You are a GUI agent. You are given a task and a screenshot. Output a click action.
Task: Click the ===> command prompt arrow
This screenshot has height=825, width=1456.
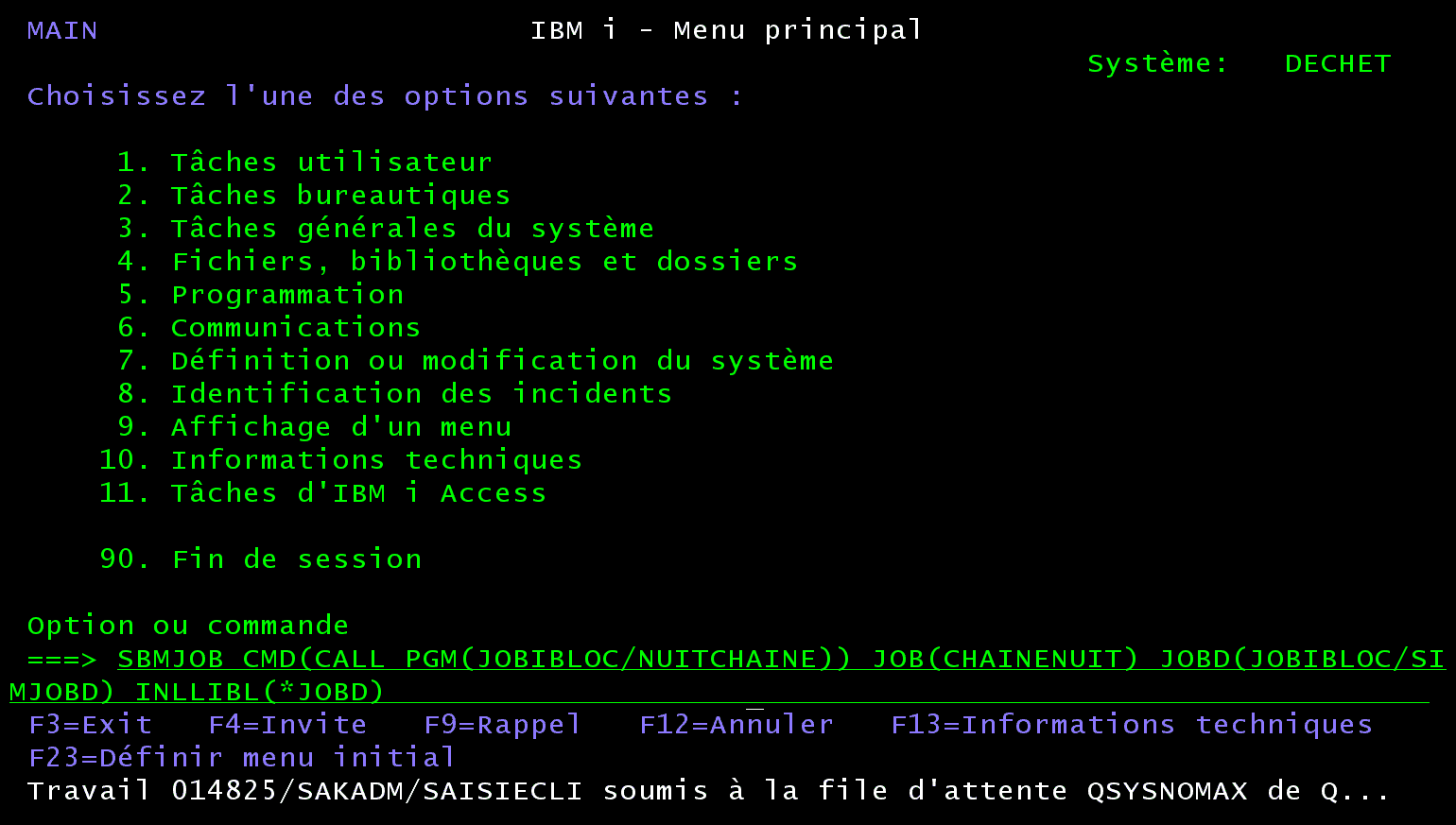pyautogui.click(x=62, y=659)
